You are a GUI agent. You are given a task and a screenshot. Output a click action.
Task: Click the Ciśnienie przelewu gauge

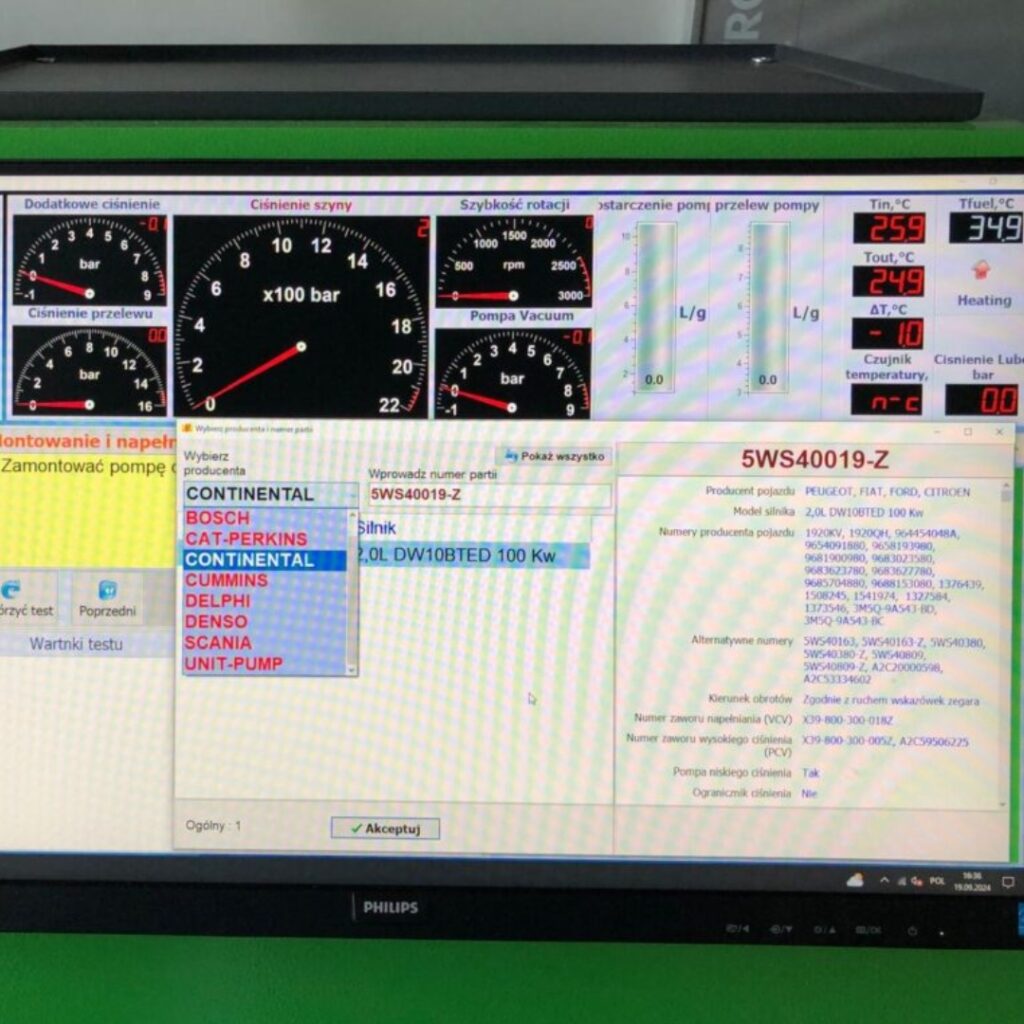coord(89,370)
